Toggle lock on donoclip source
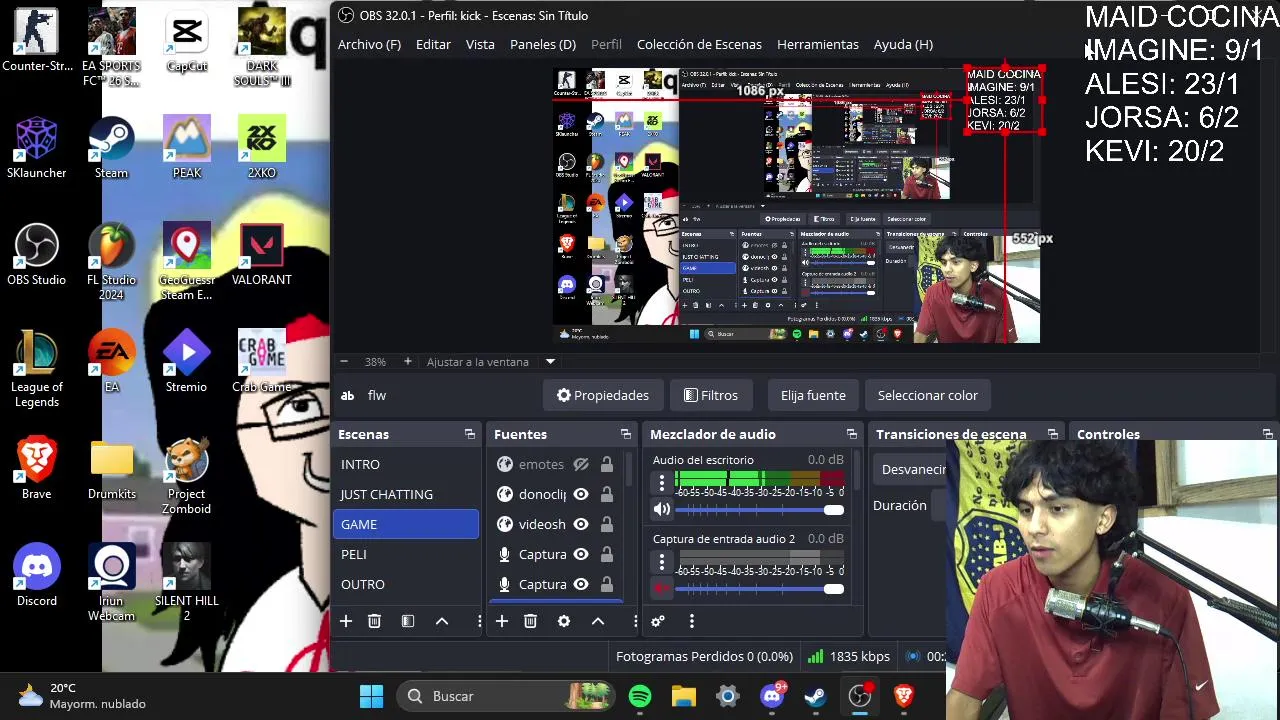 (607, 494)
